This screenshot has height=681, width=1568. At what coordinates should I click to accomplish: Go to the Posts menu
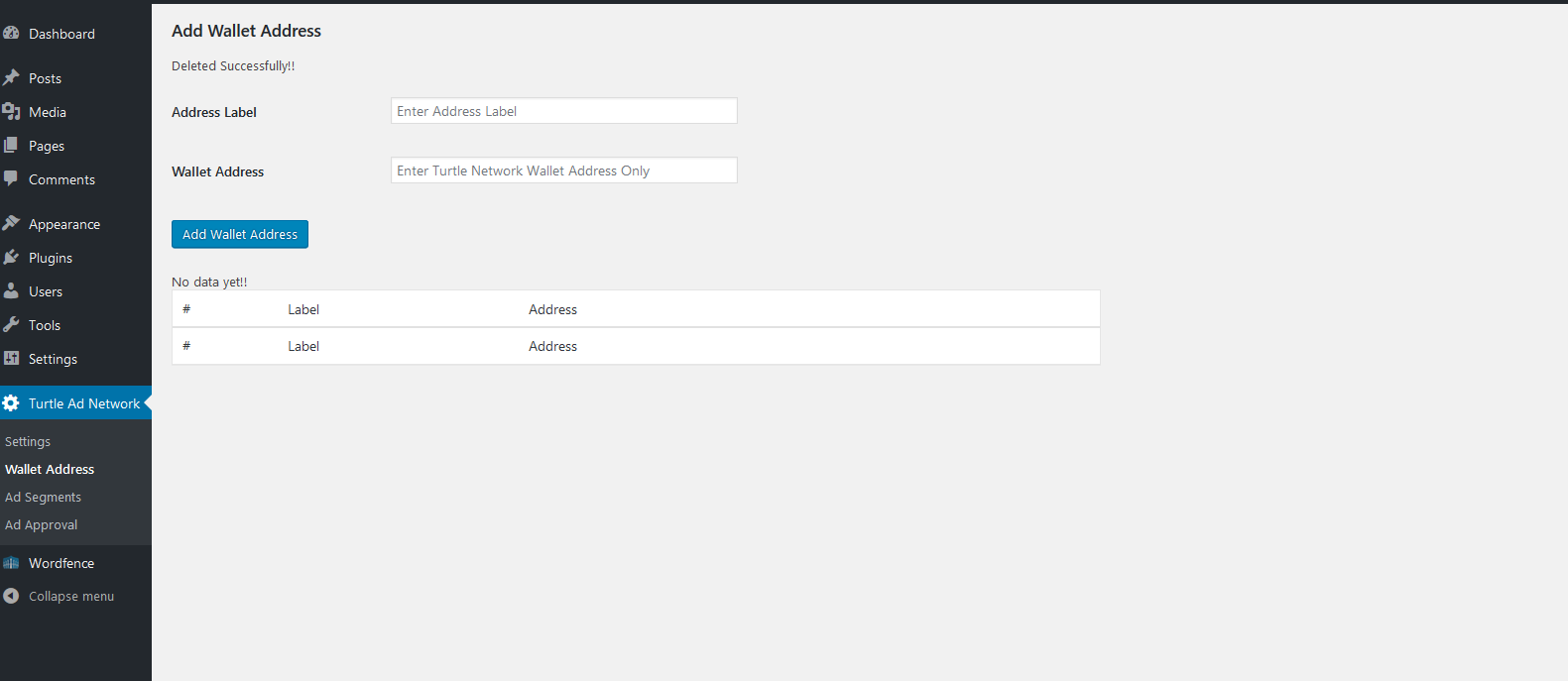[x=45, y=78]
